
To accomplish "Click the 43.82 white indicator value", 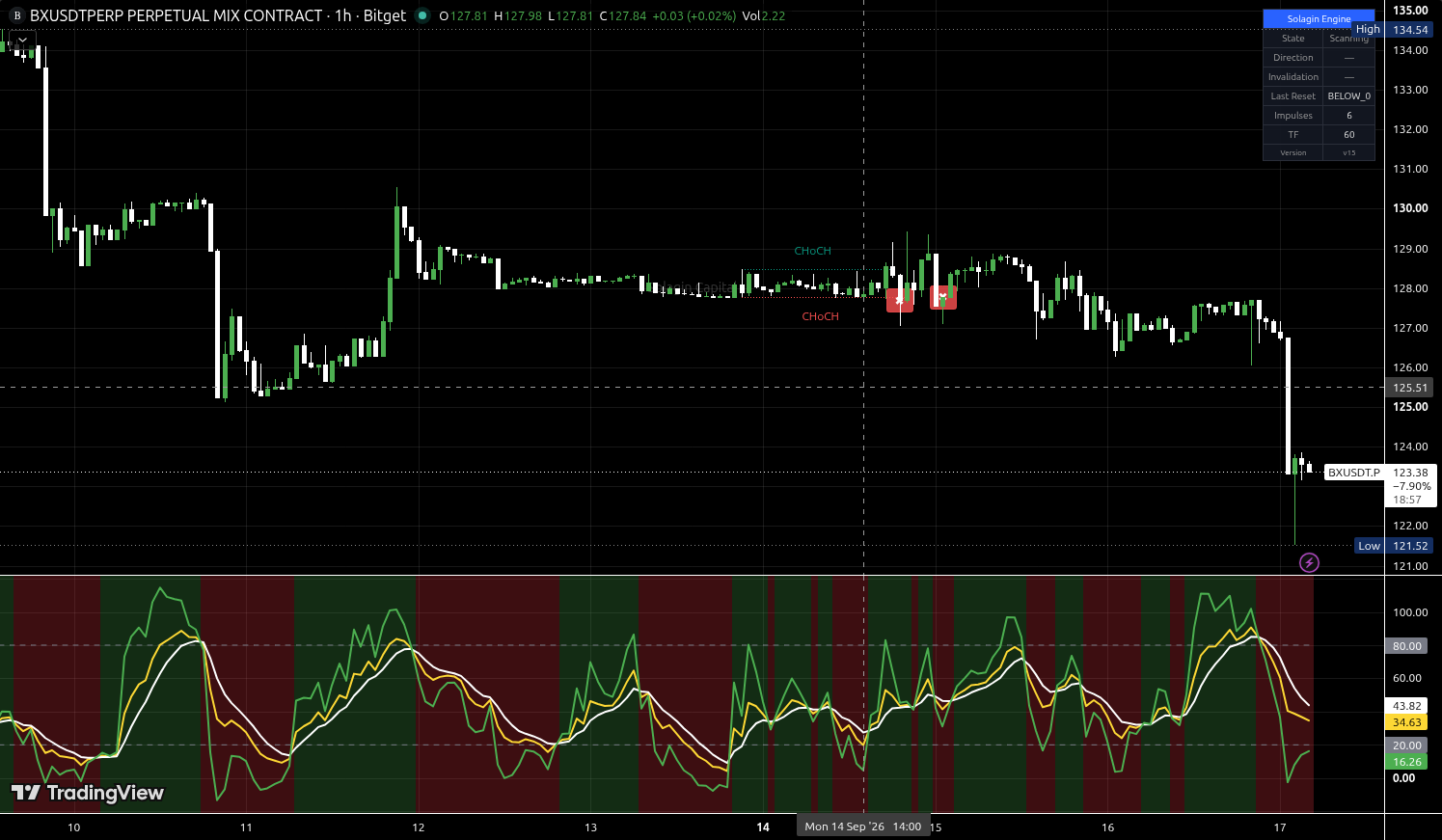I will click(x=1407, y=706).
